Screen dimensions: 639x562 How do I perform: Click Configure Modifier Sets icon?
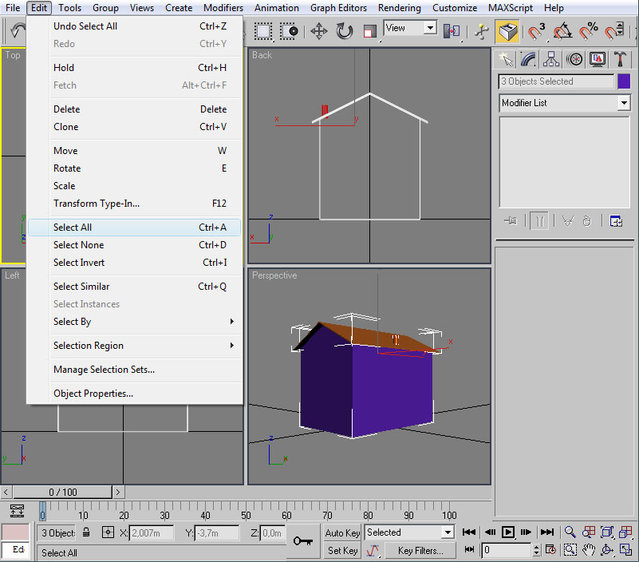click(616, 221)
